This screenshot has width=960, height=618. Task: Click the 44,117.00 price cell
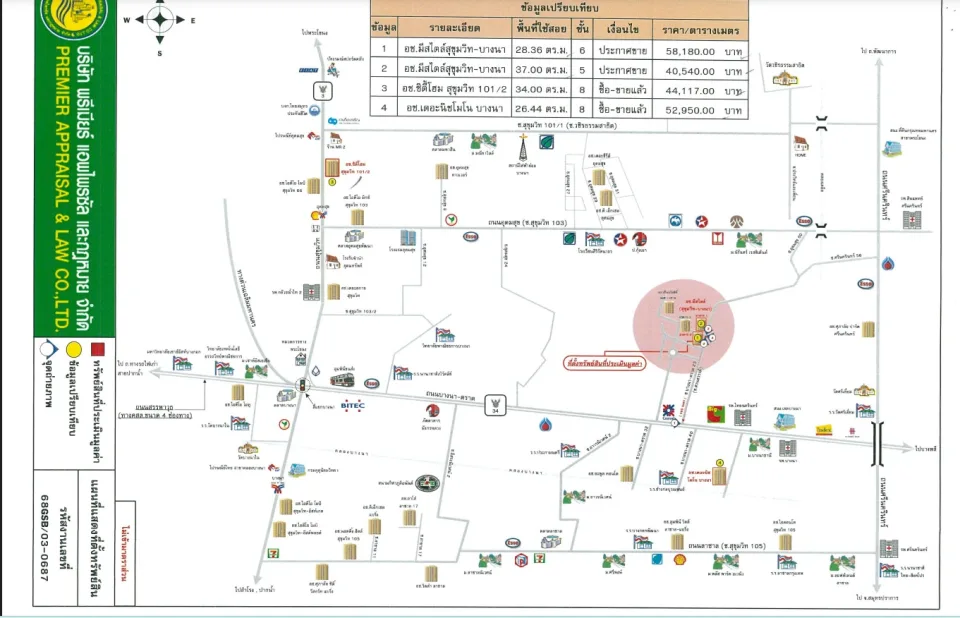click(702, 90)
